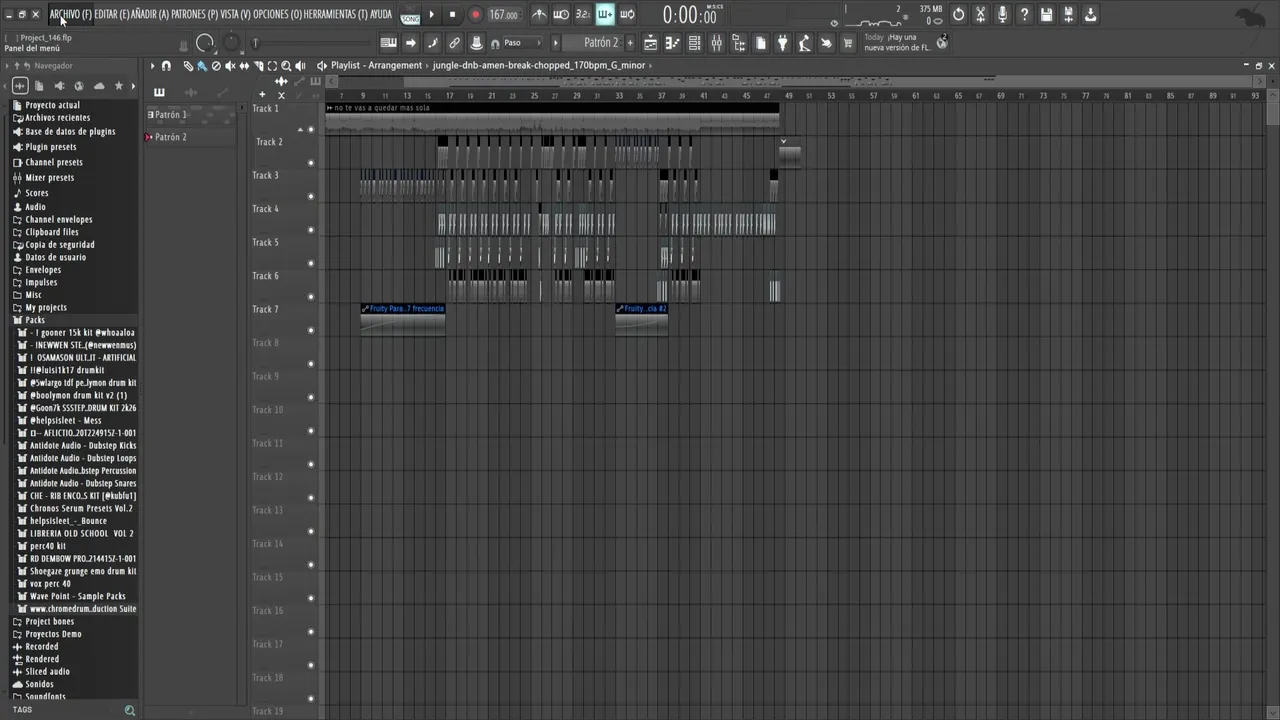Open browser favorites star icon
Image resolution: width=1280 pixels, height=720 pixels.
(x=118, y=86)
